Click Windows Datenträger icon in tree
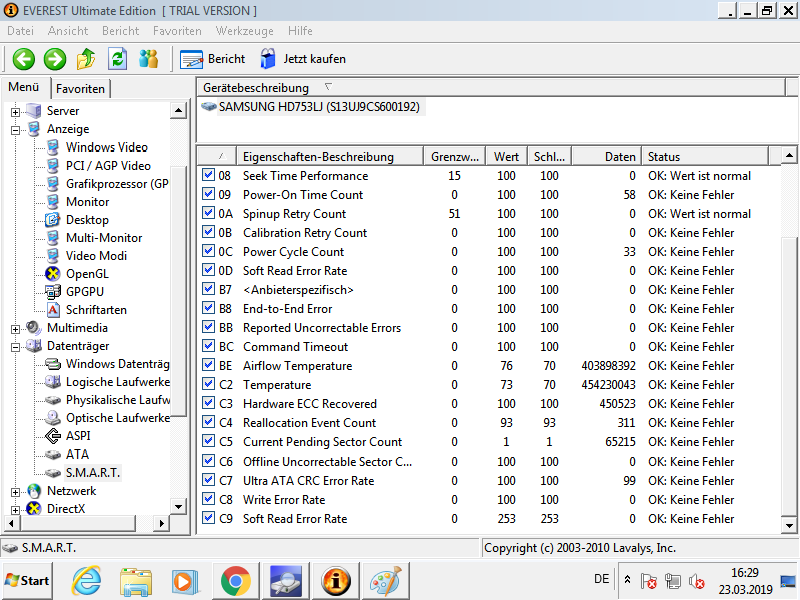800x600 pixels. pyautogui.click(x=53, y=364)
